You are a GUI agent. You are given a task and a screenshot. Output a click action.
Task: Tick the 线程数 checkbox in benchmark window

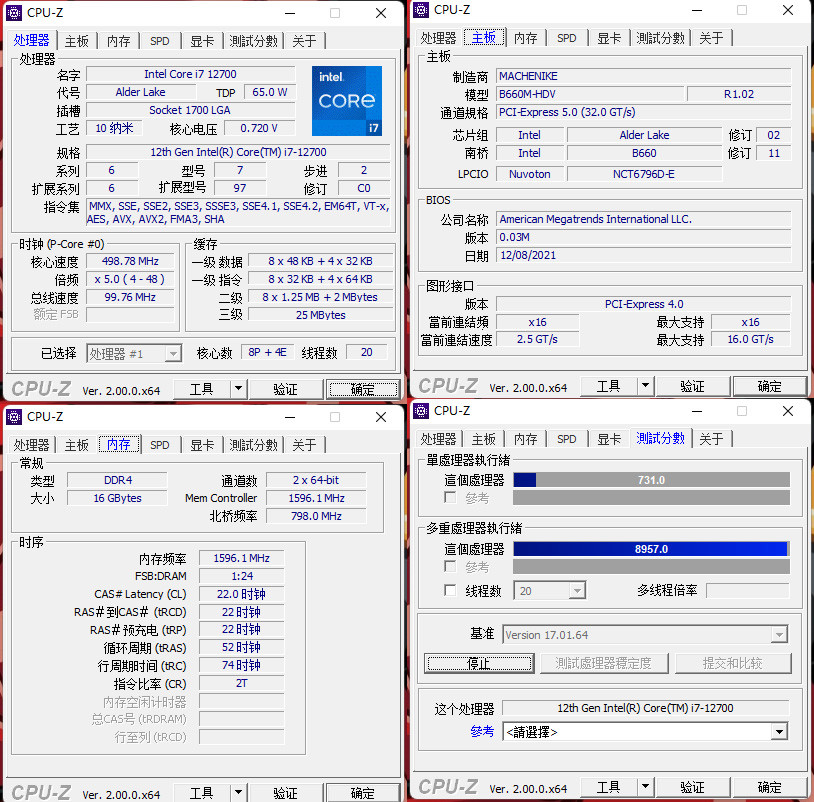point(450,590)
